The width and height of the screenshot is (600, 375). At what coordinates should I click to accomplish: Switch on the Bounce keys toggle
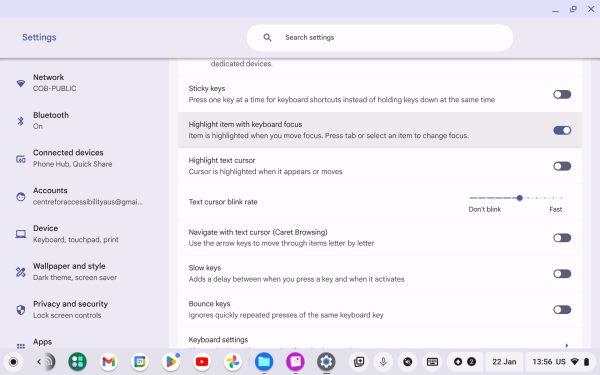562,310
